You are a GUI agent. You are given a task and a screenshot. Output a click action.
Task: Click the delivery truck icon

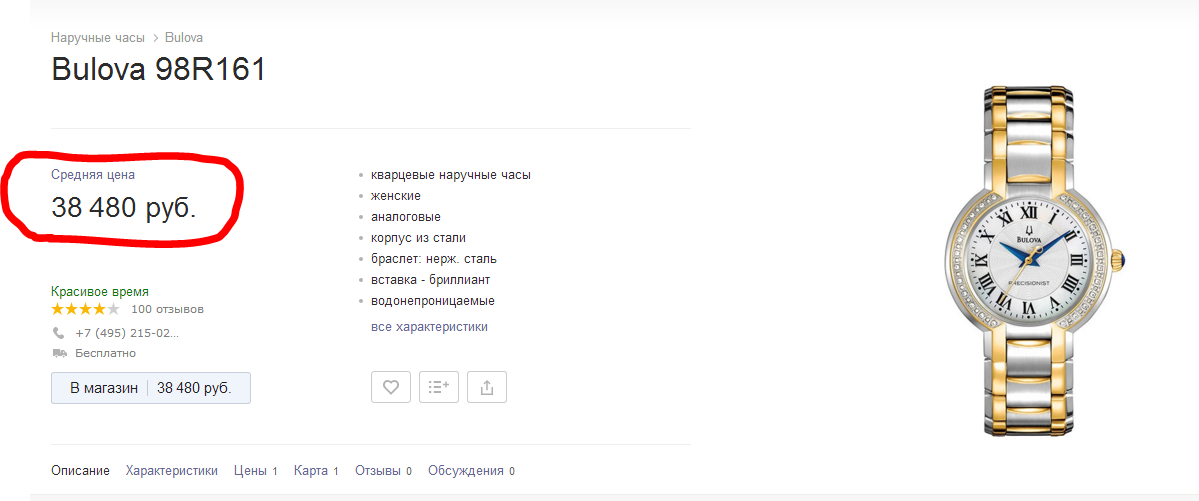tap(59, 353)
